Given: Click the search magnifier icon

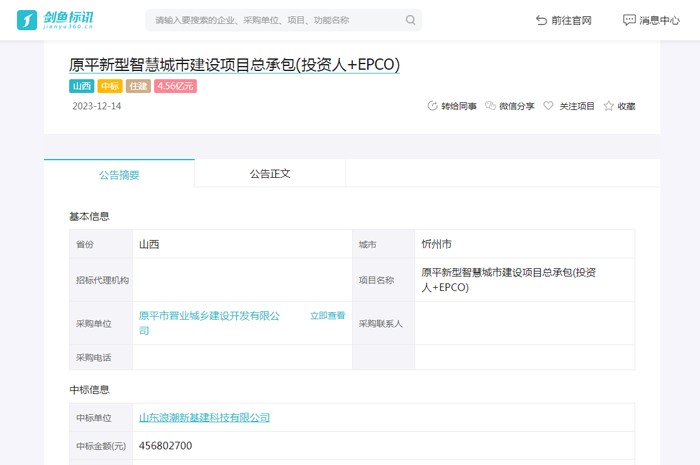Looking at the screenshot, I should click(410, 20).
